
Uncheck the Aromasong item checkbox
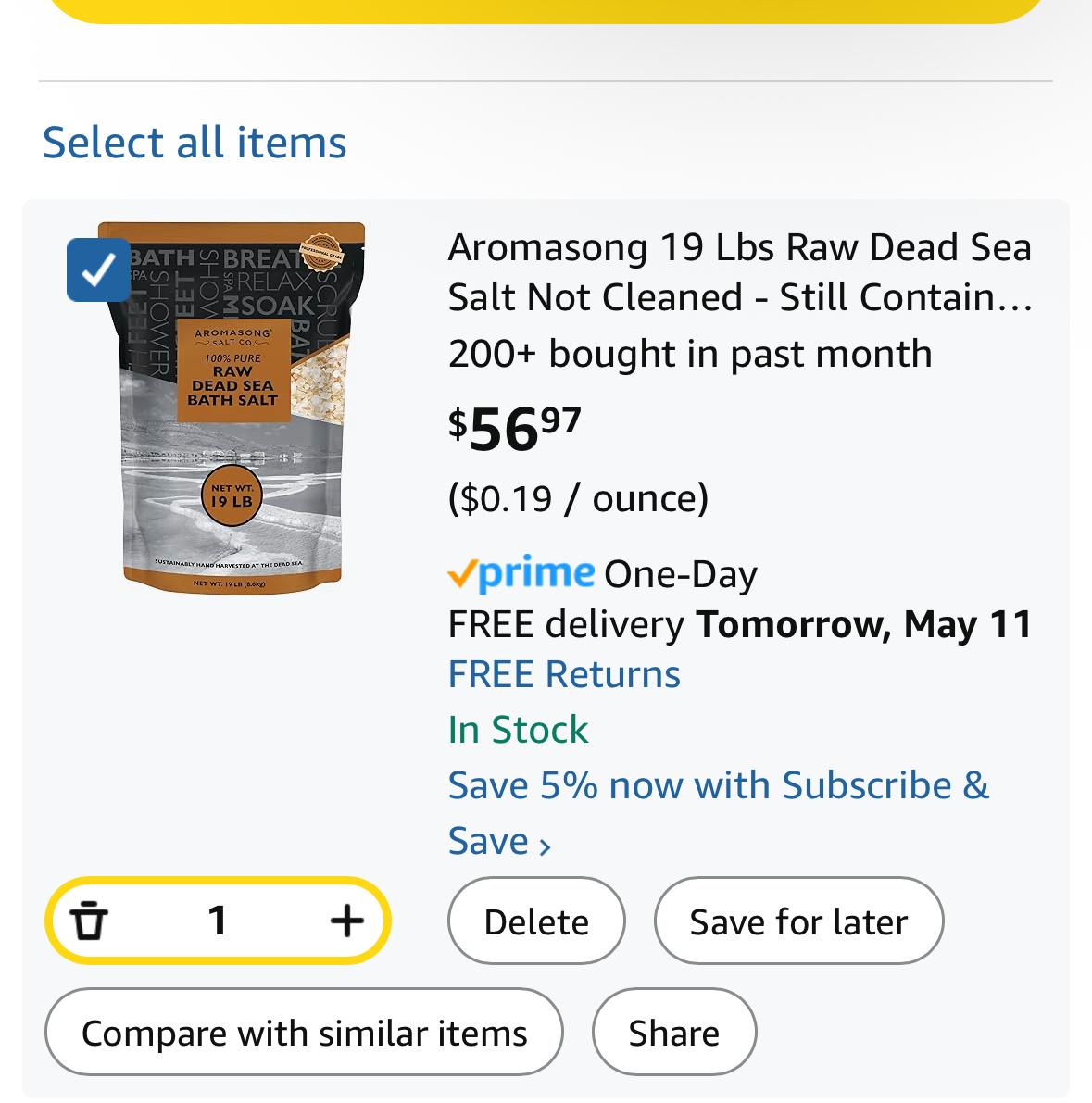coord(98,270)
